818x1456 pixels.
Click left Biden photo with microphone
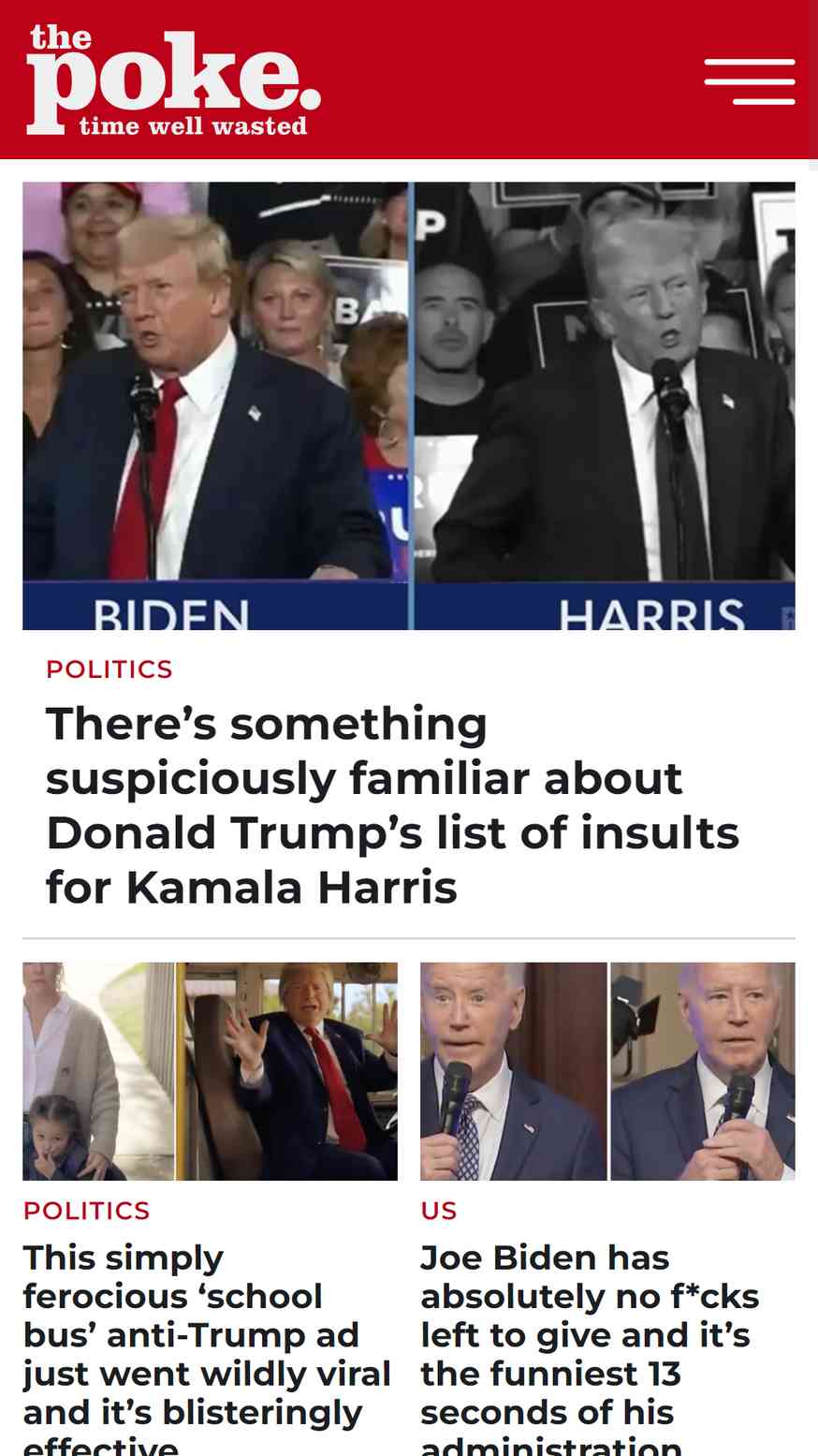513,1071
